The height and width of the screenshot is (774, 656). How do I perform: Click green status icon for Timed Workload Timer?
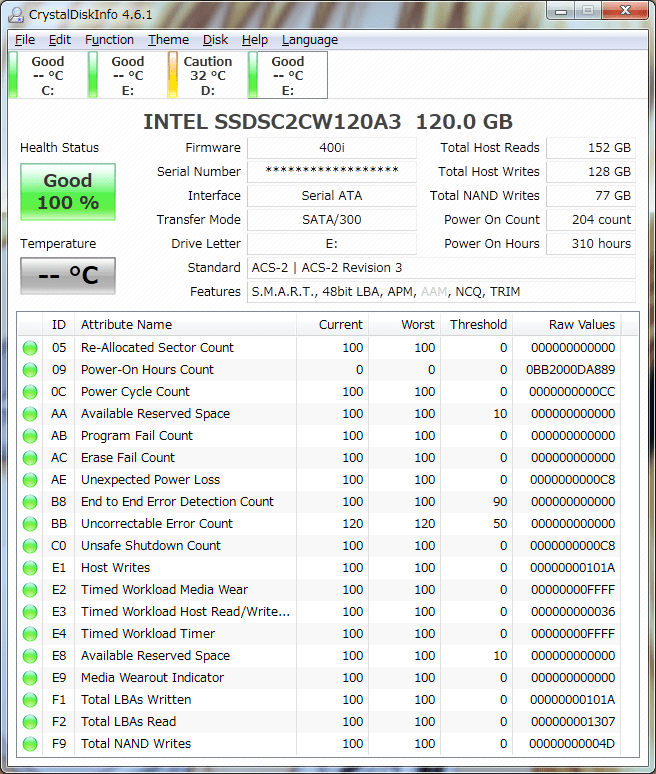[x=30, y=634]
